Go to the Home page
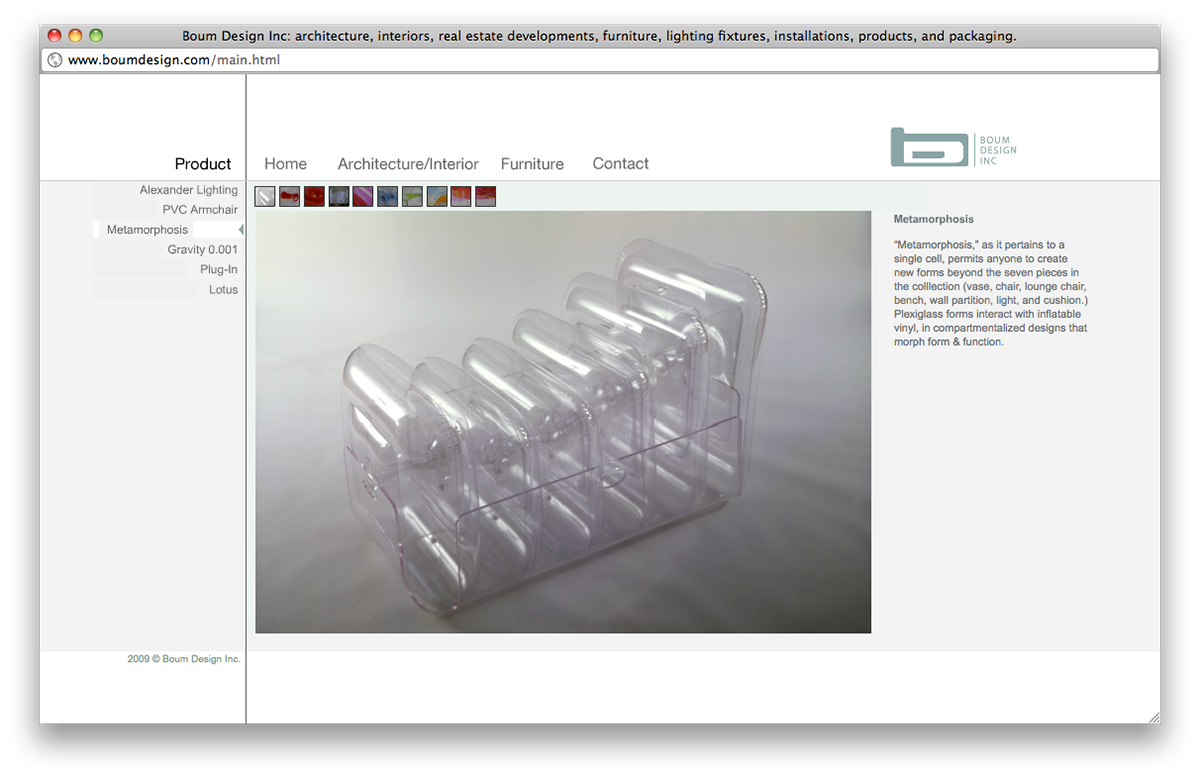Screen dimensions: 1200x778 click(285, 164)
